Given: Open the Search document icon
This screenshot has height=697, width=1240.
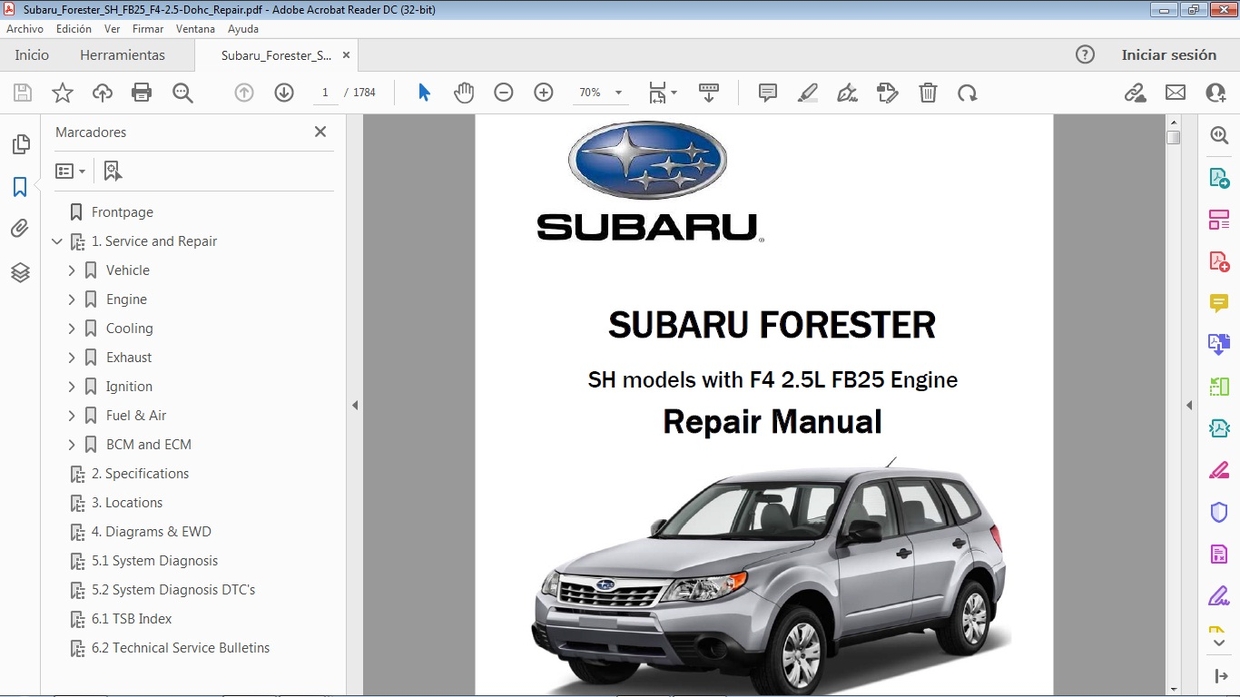Looking at the screenshot, I should [x=182, y=92].
